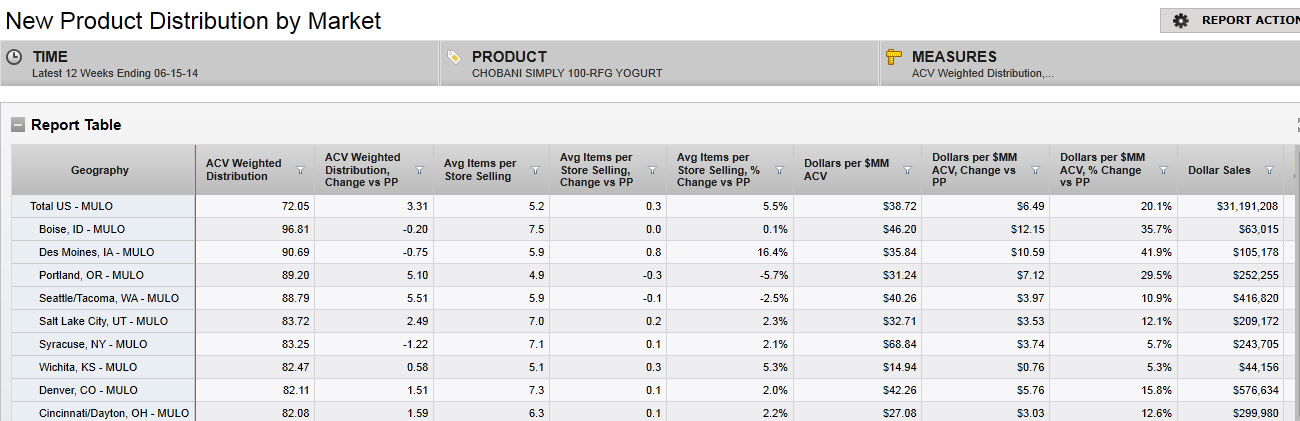This screenshot has width=1300, height=421.
Task: Click the Denver, CO - MULO geography
Action: point(88,390)
